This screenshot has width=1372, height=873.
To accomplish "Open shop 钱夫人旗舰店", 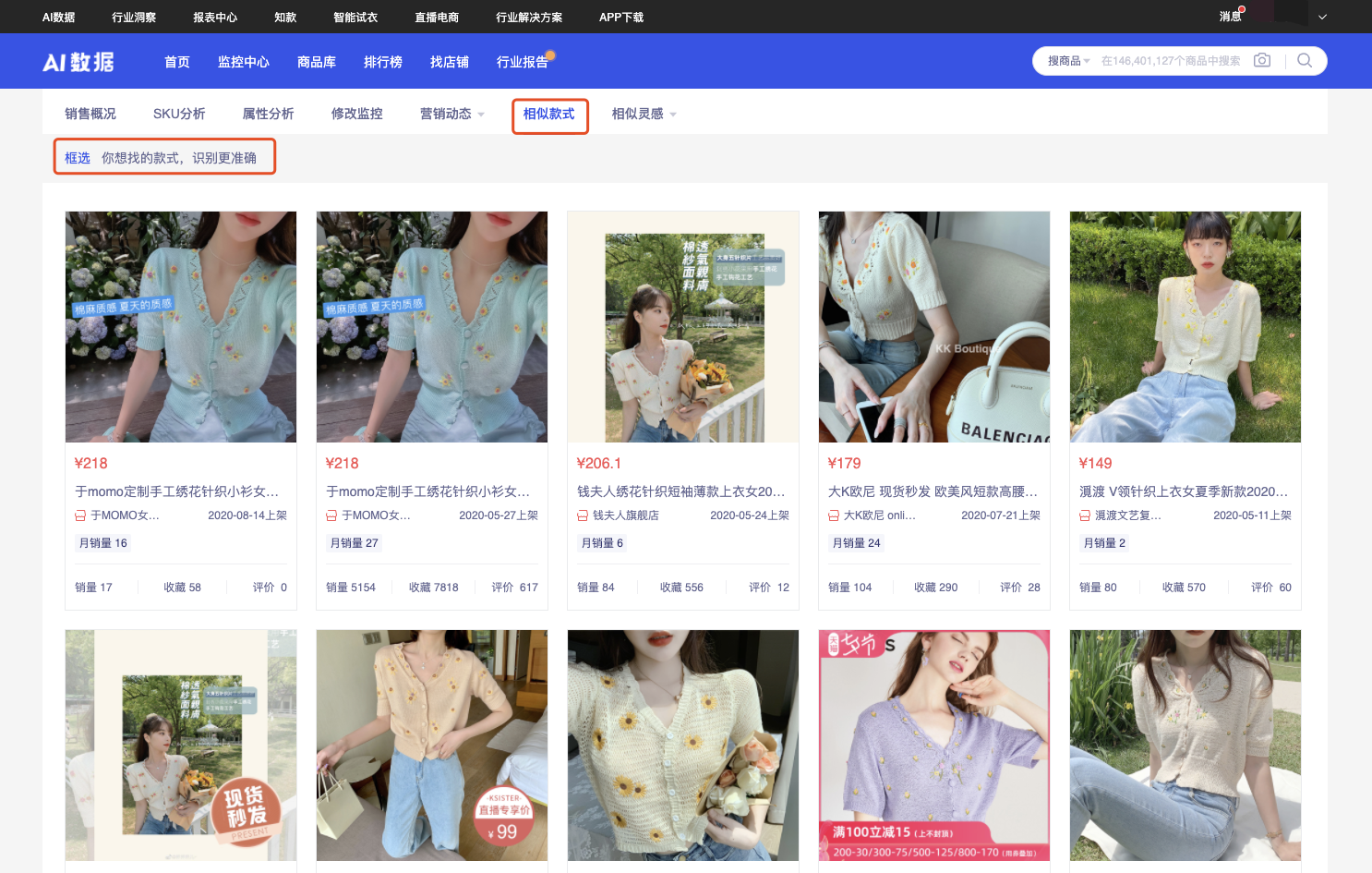I will coord(626,515).
